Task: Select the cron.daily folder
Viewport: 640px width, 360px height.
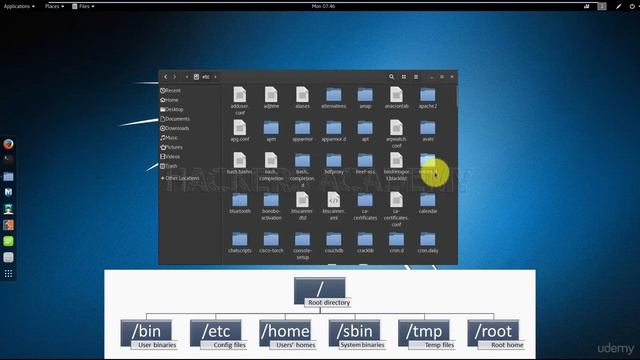Action: [428, 243]
